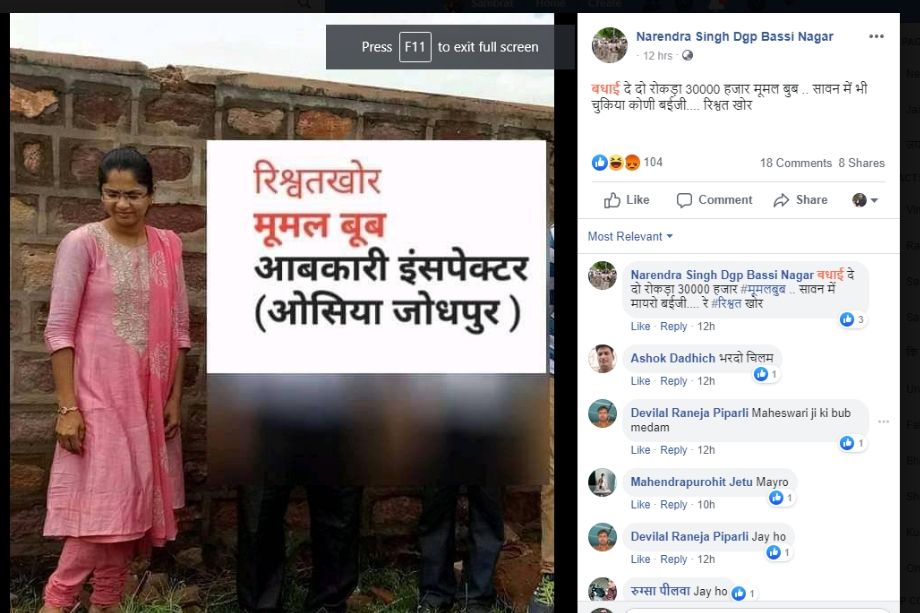Open options dots beside Devilal's Maheswari comment

[884, 421]
